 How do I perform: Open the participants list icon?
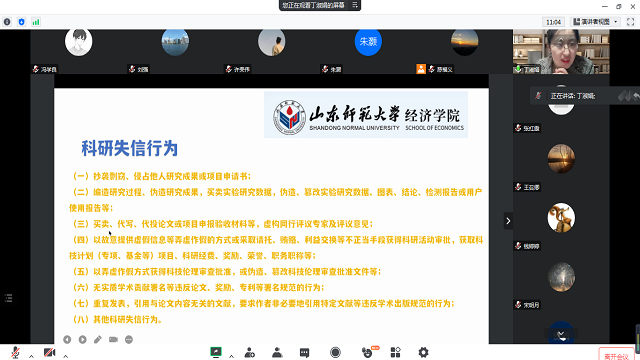click(277, 352)
